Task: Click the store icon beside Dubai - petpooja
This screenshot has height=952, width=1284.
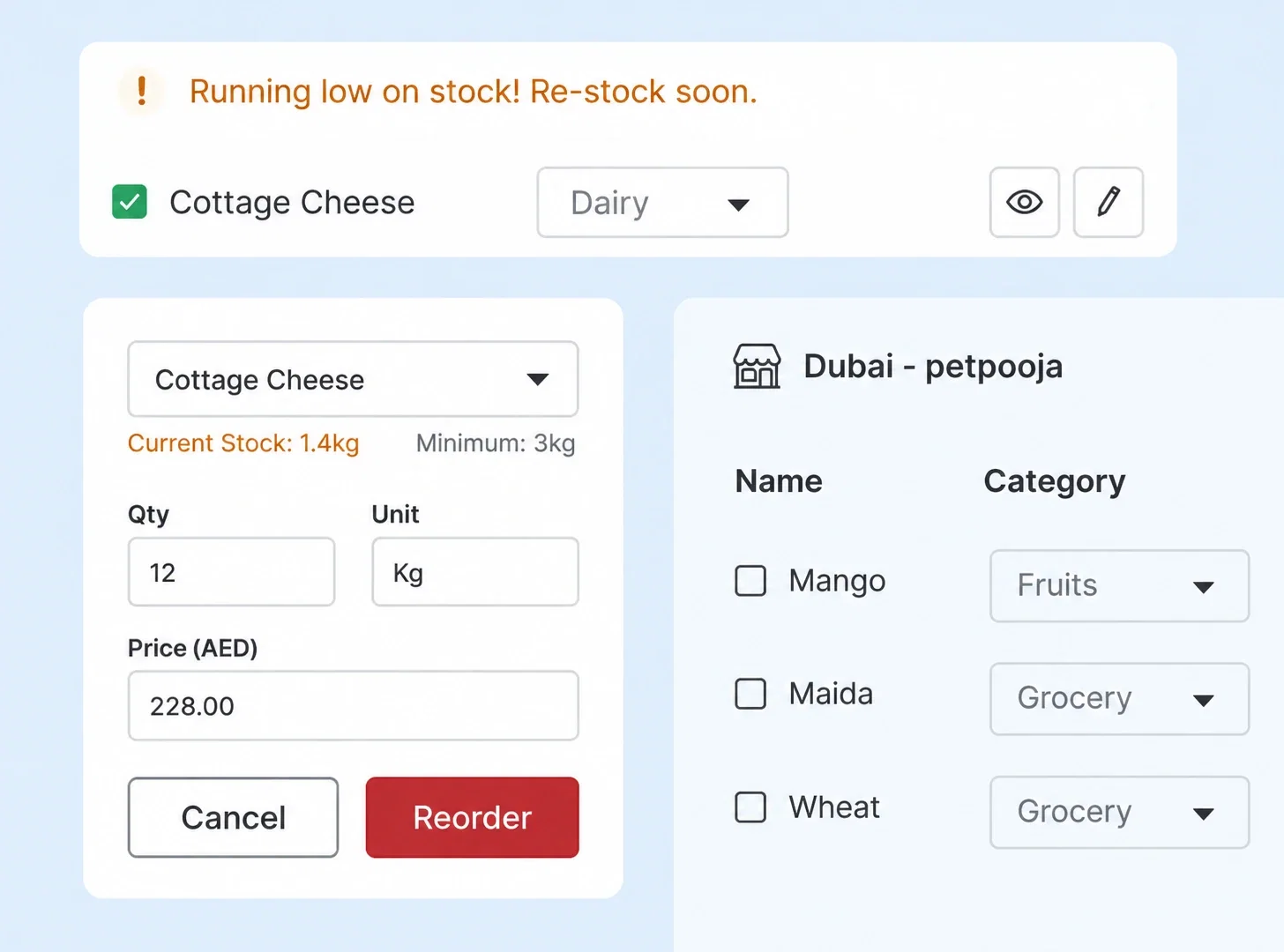Action: coord(757,366)
